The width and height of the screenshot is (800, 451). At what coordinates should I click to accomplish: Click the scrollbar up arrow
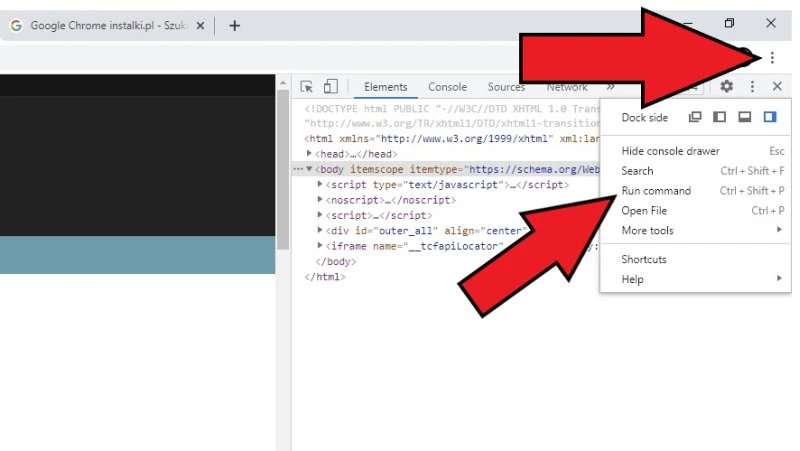(283, 82)
